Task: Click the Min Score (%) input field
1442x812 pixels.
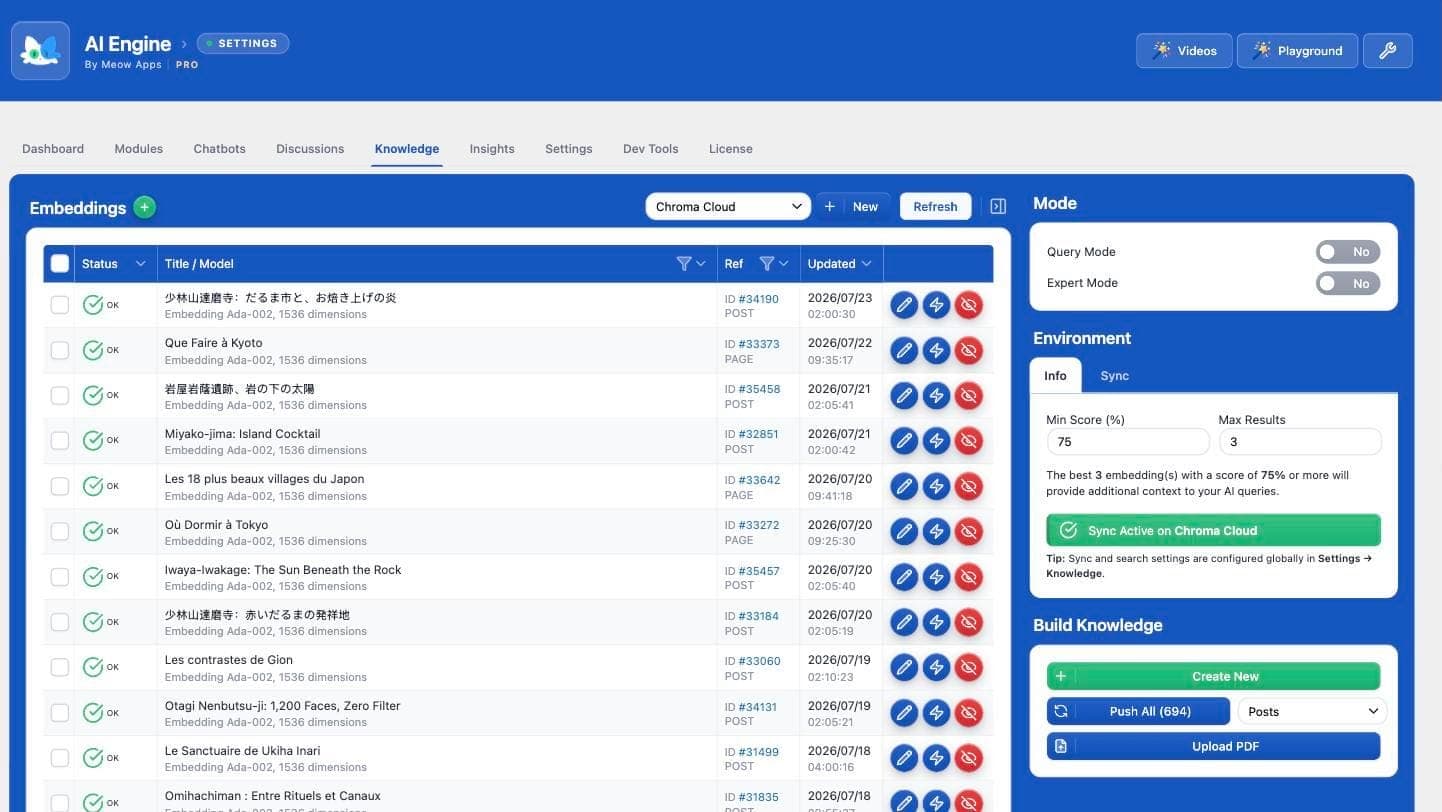Action: tap(1127, 441)
